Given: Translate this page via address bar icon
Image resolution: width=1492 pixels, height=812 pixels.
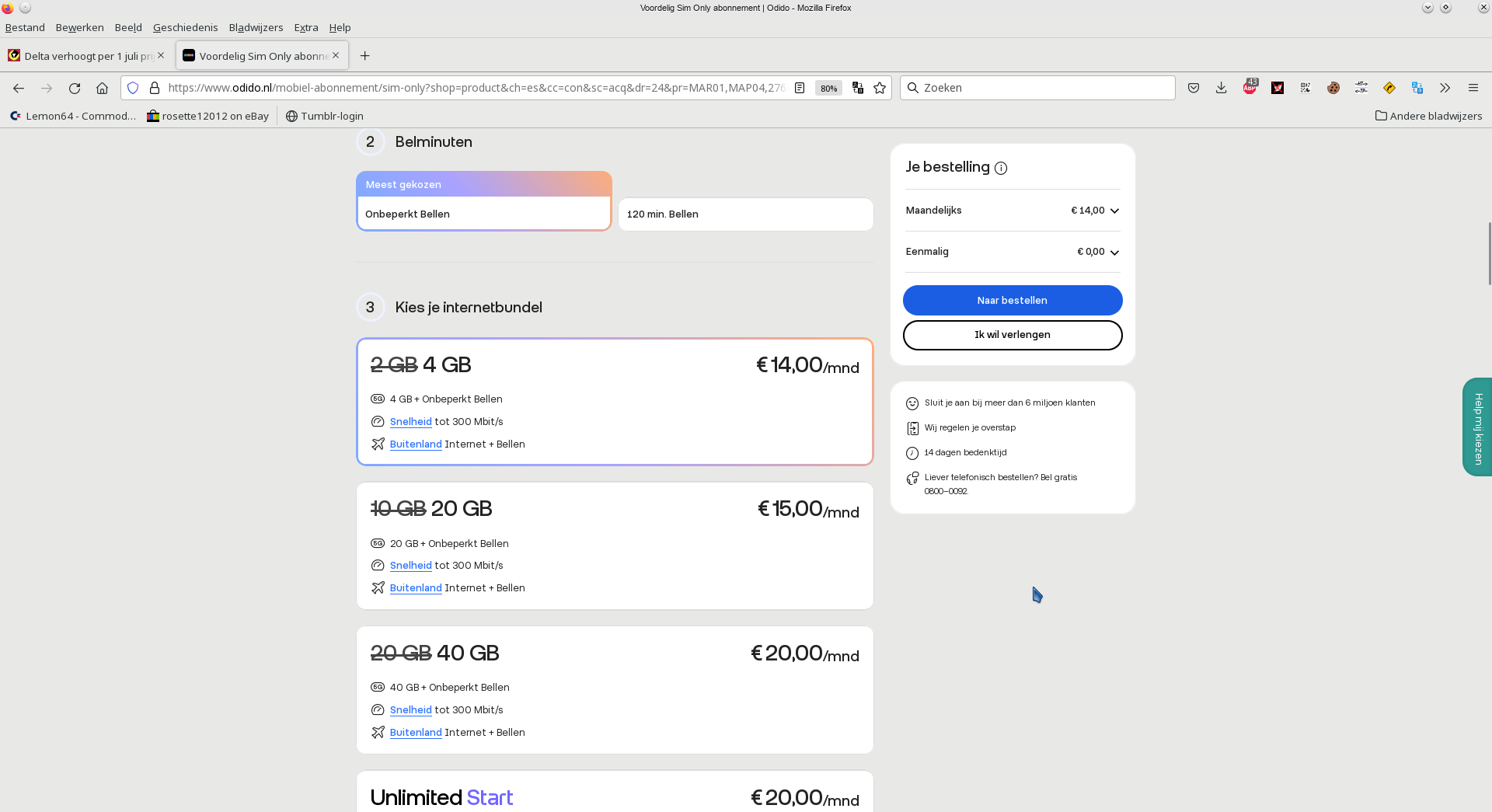Looking at the screenshot, I should [858, 88].
